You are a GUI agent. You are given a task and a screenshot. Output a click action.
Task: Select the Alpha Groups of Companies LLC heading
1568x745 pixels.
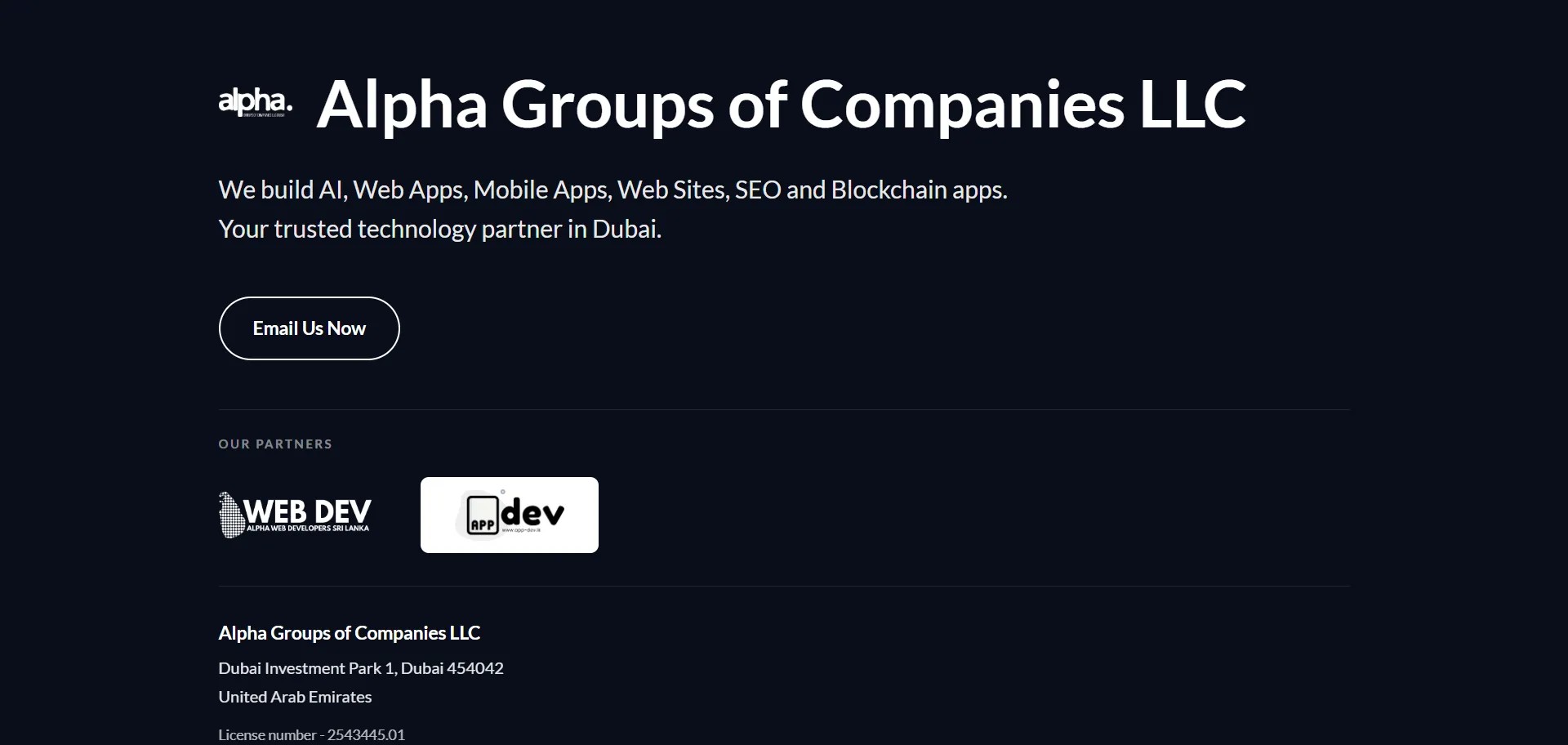click(780, 105)
